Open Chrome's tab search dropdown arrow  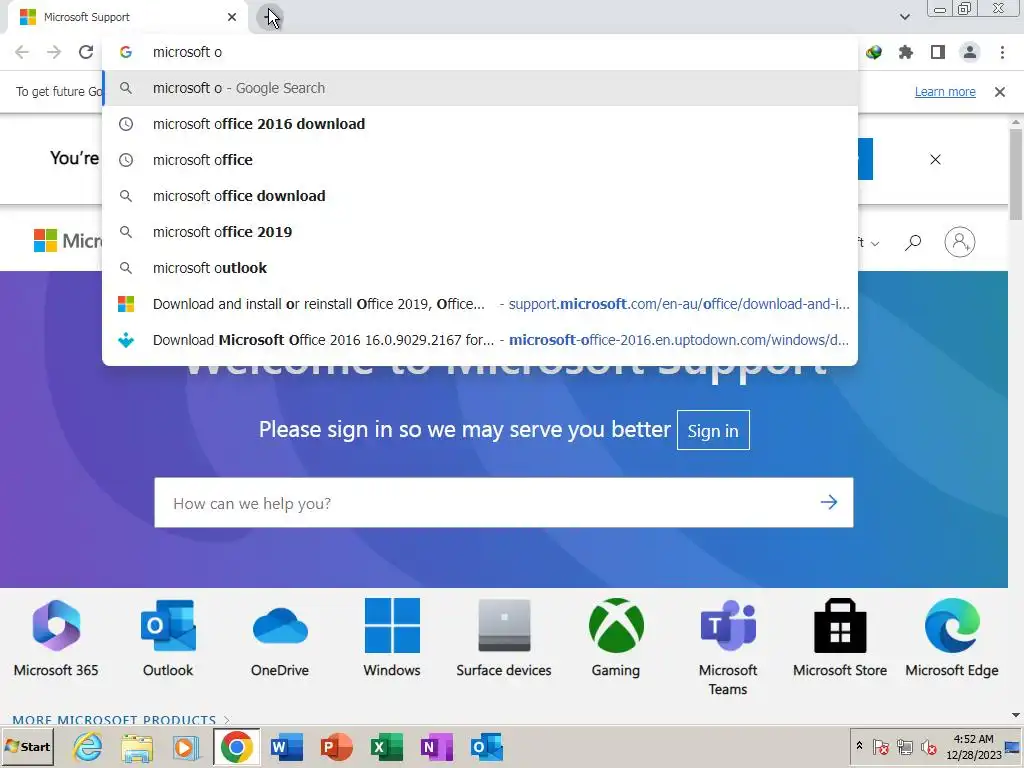coord(904,17)
